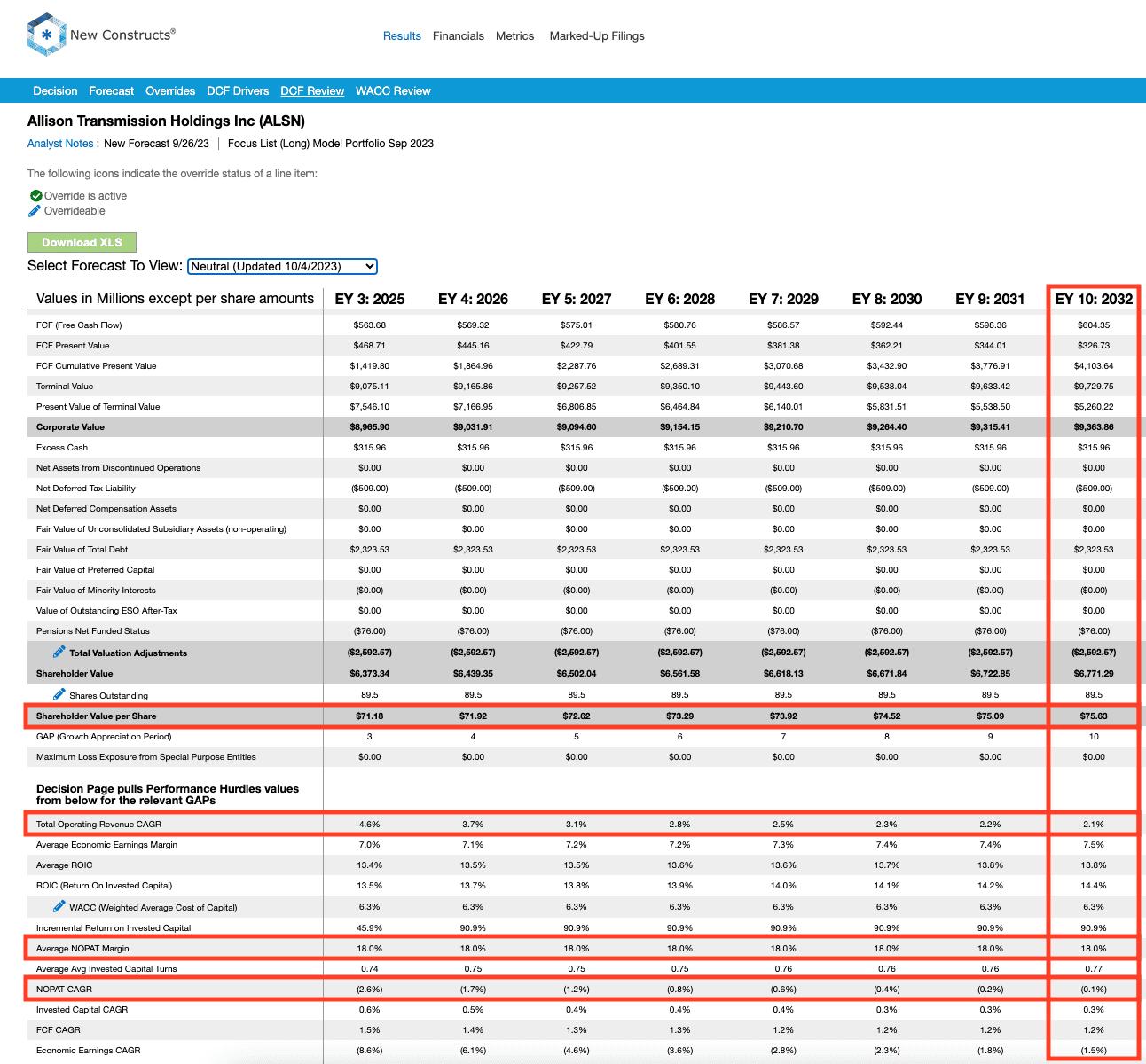The width and height of the screenshot is (1146, 1064).
Task: Click the Overrideable pencil legend icon
Action: click(35, 211)
